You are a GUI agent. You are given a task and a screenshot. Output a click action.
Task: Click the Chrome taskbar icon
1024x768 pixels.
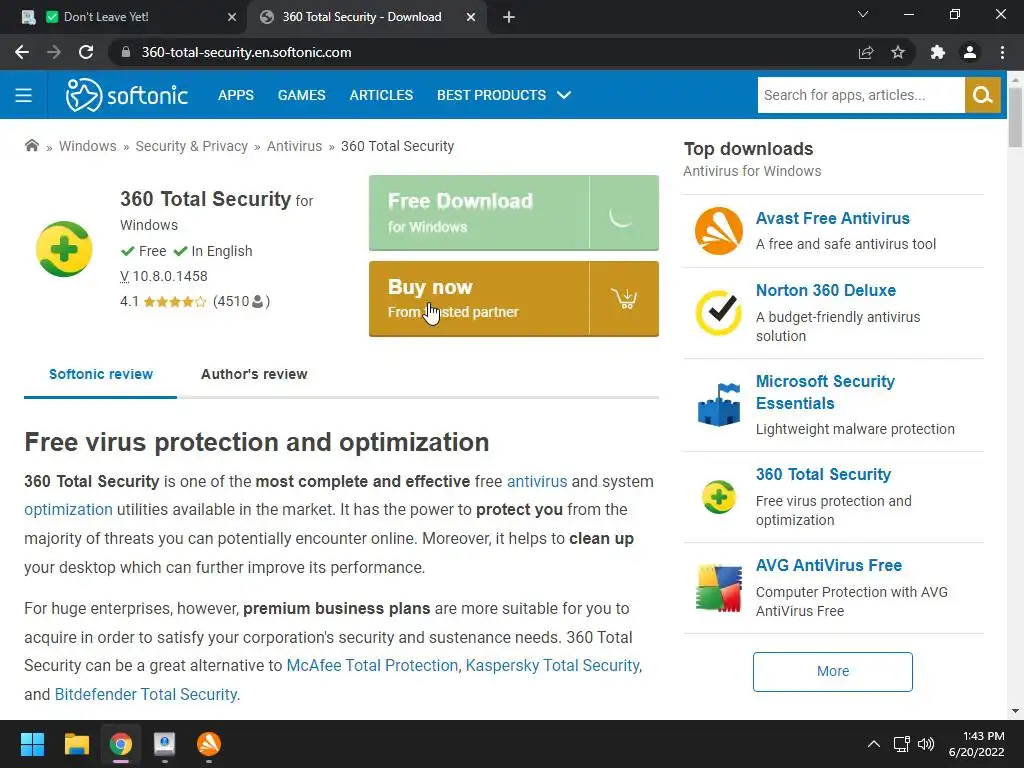[x=121, y=744]
